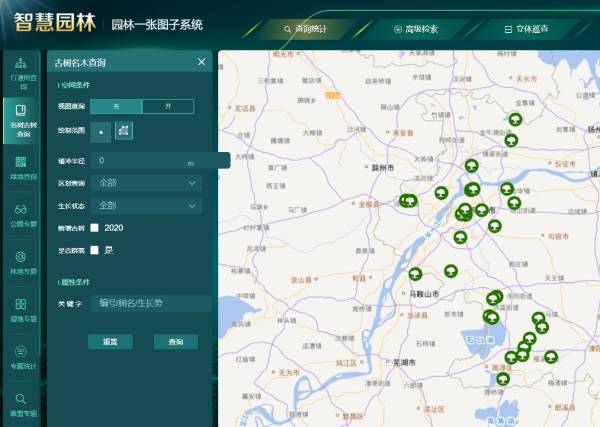Select the point drawing tool icon
This screenshot has width=600, height=427.
[101, 130]
